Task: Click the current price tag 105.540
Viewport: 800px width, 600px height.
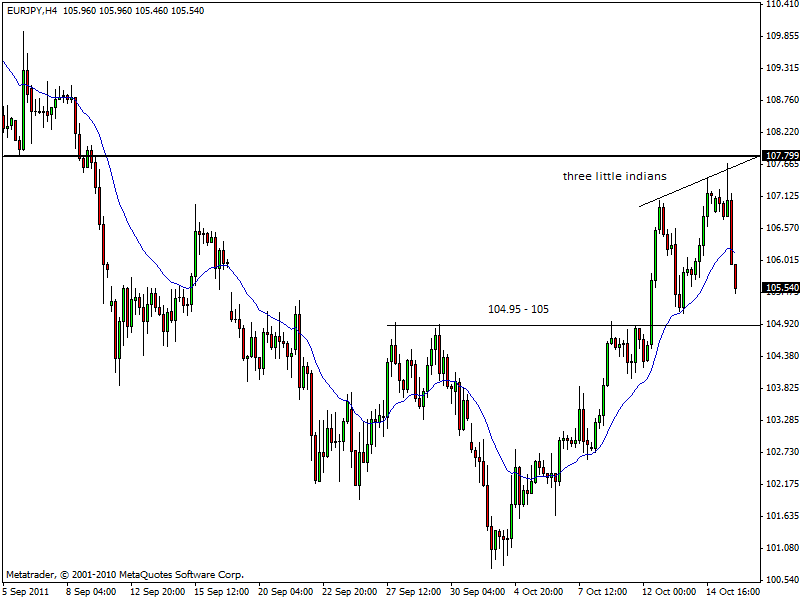Action: 780,288
